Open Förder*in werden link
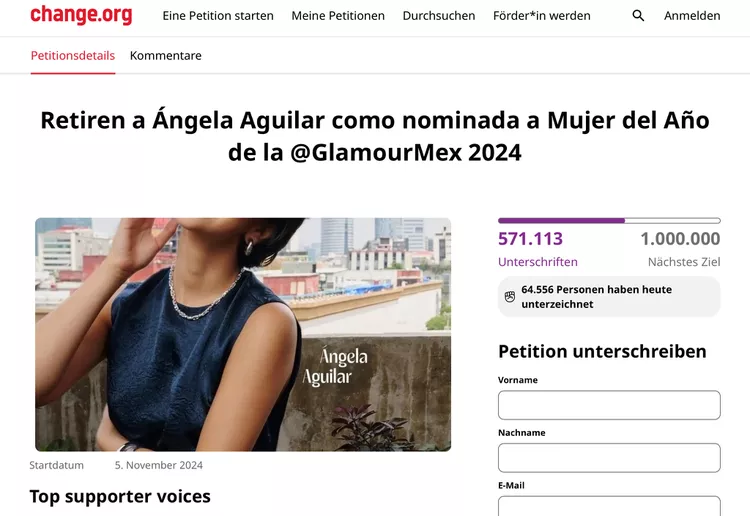 click(542, 16)
